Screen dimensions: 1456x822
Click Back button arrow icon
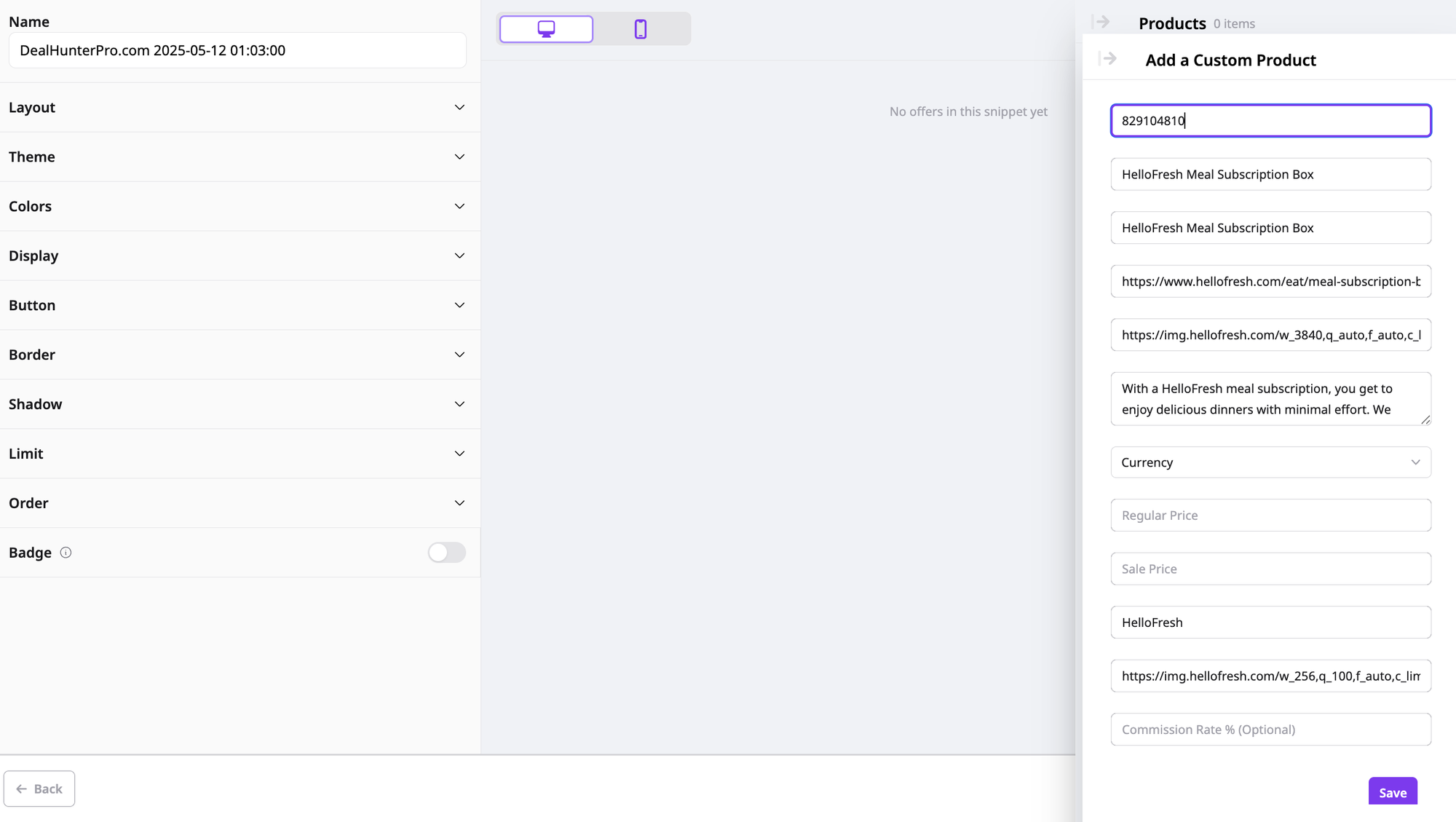point(22,789)
